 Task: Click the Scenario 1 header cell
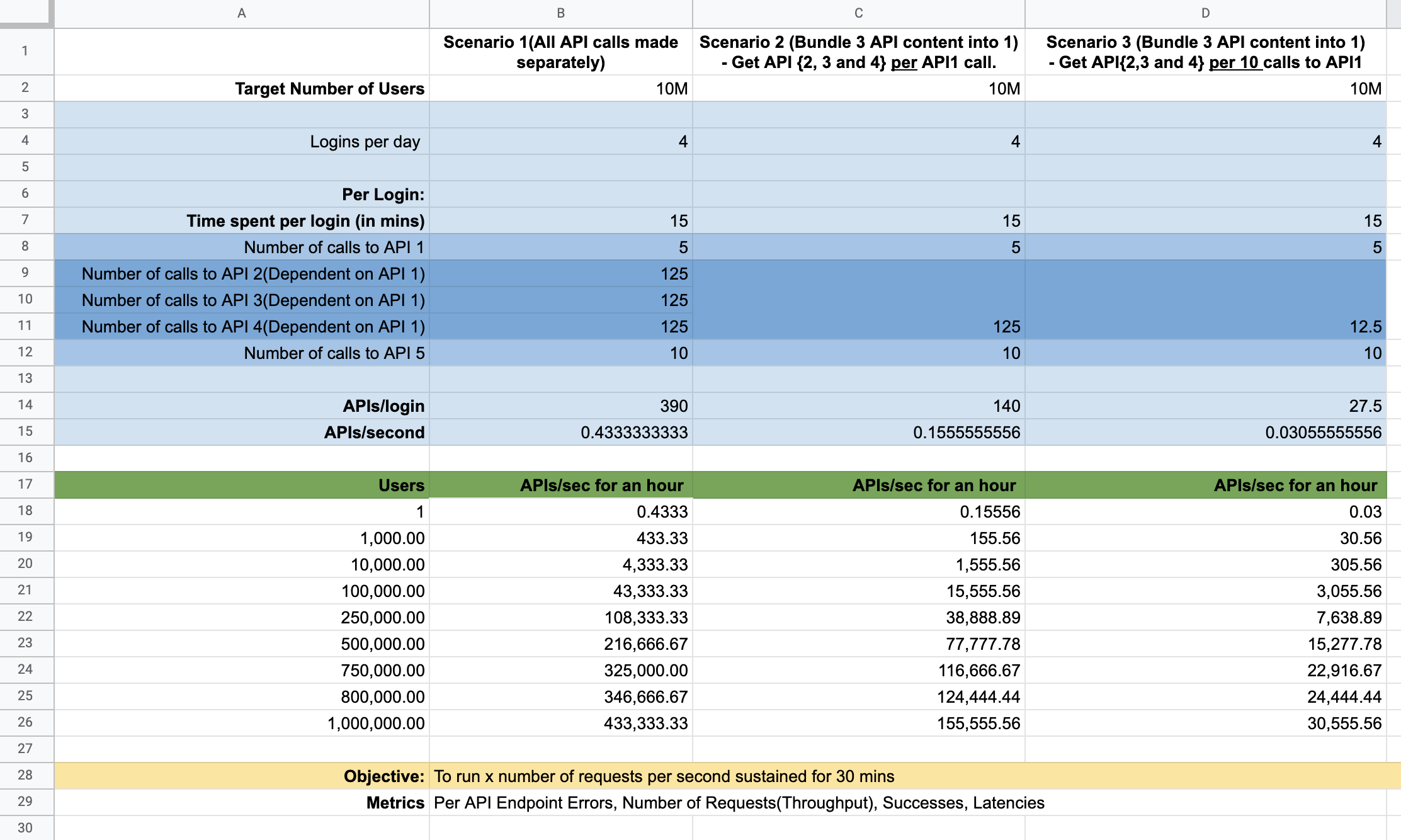coord(560,52)
